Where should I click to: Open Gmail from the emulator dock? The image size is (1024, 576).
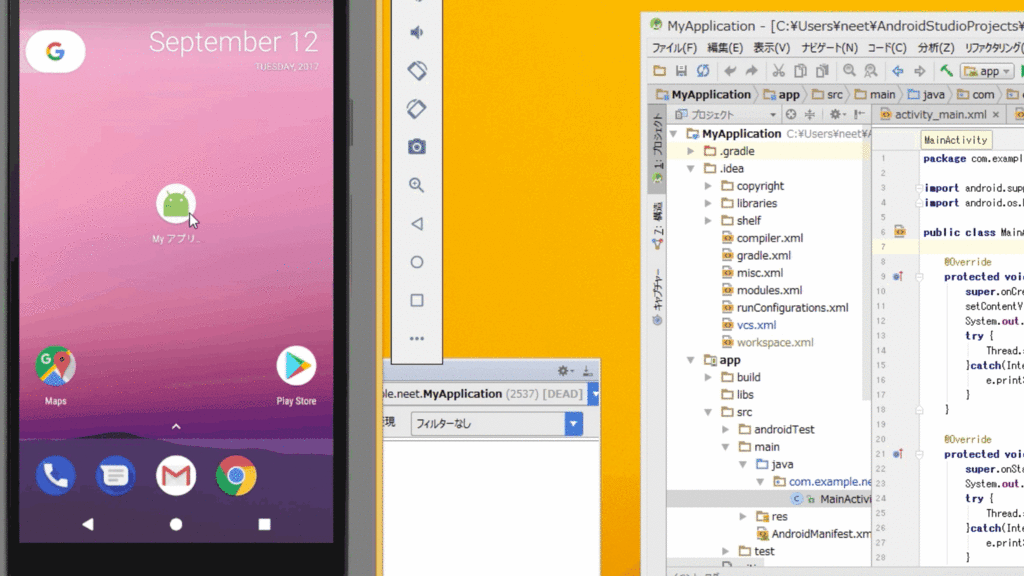pyautogui.click(x=176, y=475)
